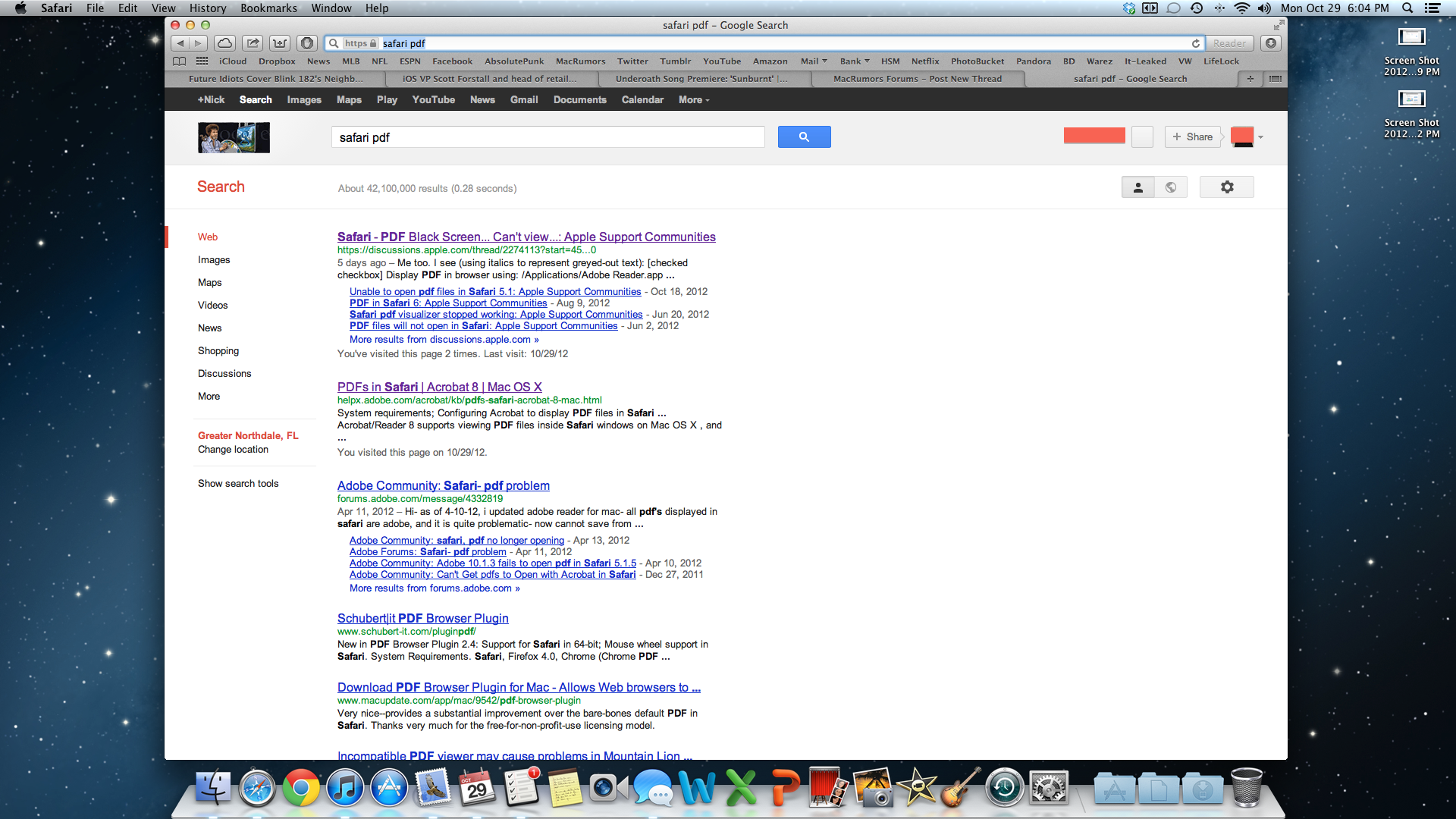Launch iMovie from the Dock
The image size is (1456, 819).
[917, 789]
